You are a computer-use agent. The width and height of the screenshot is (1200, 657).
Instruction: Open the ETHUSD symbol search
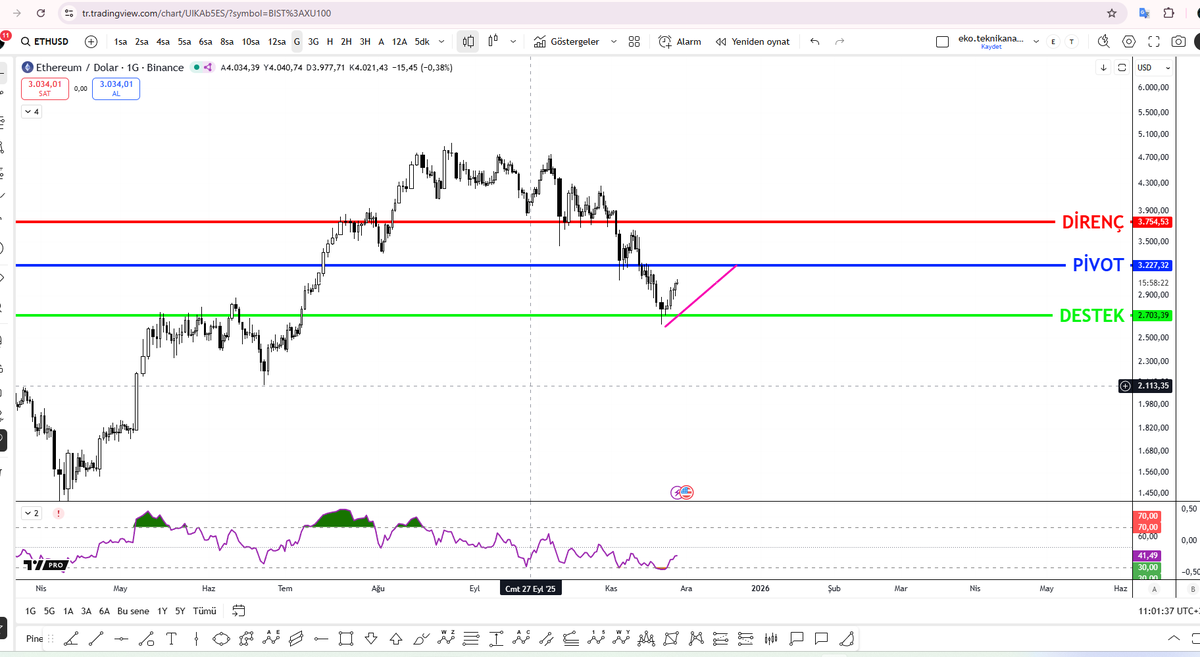click(x=47, y=42)
